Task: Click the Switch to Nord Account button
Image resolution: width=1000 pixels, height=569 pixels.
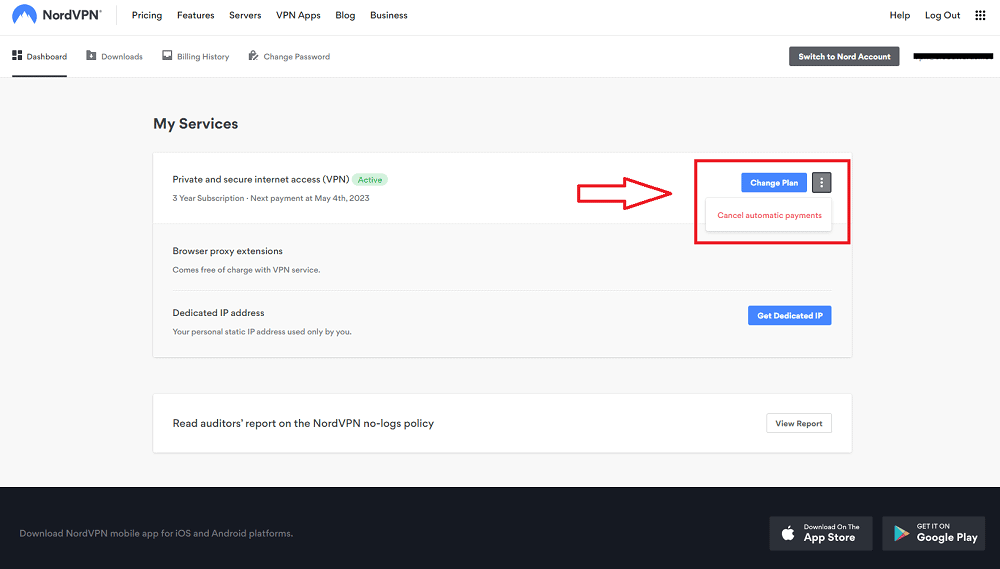Action: coord(844,56)
